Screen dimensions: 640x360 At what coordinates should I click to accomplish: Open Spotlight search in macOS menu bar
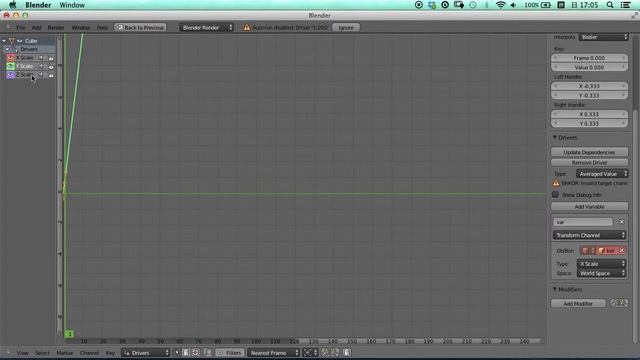610,5
